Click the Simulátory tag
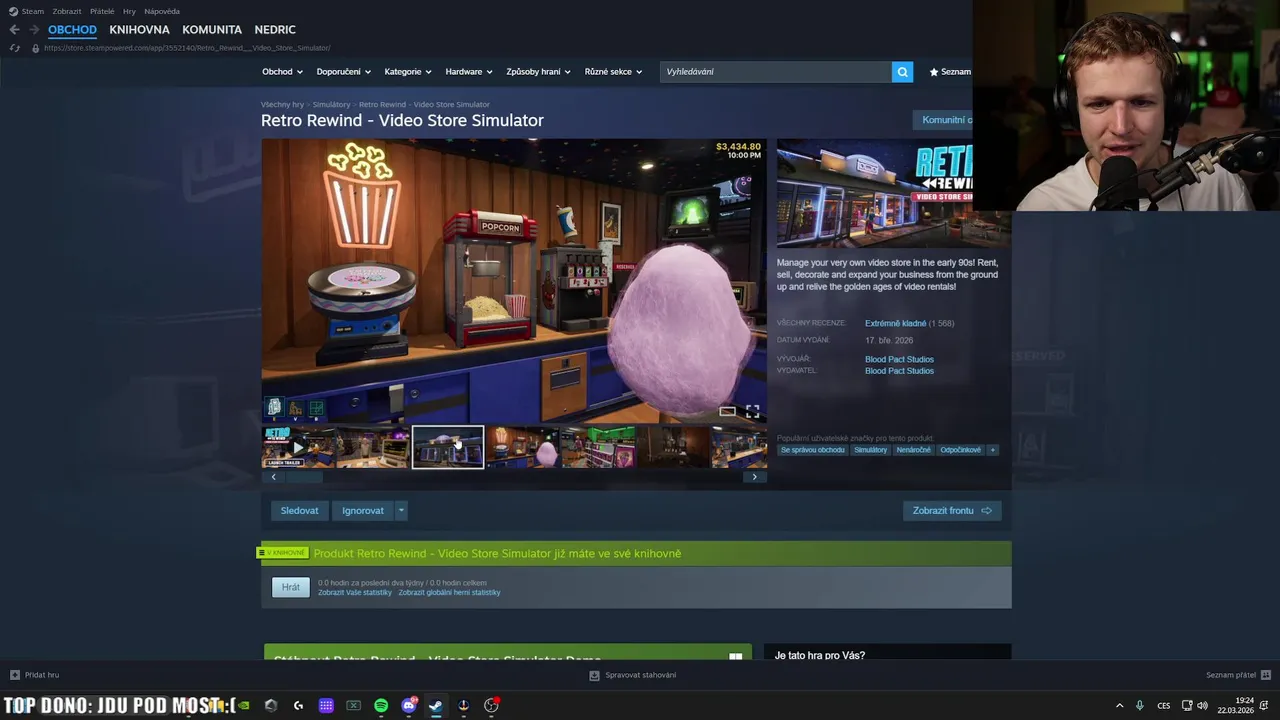Image resolution: width=1280 pixels, height=720 pixels. pyautogui.click(x=870, y=450)
